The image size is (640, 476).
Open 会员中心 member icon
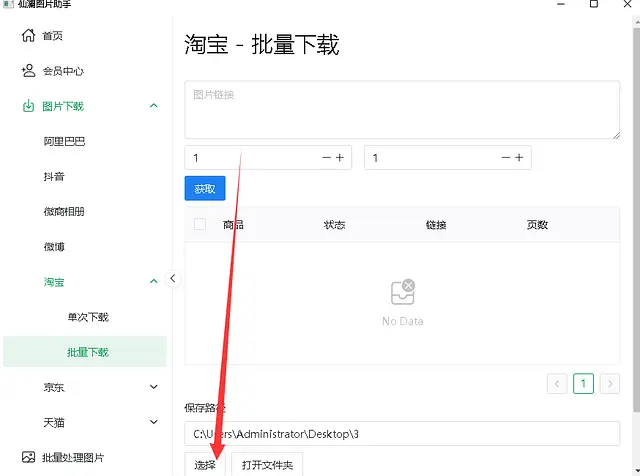point(28,71)
